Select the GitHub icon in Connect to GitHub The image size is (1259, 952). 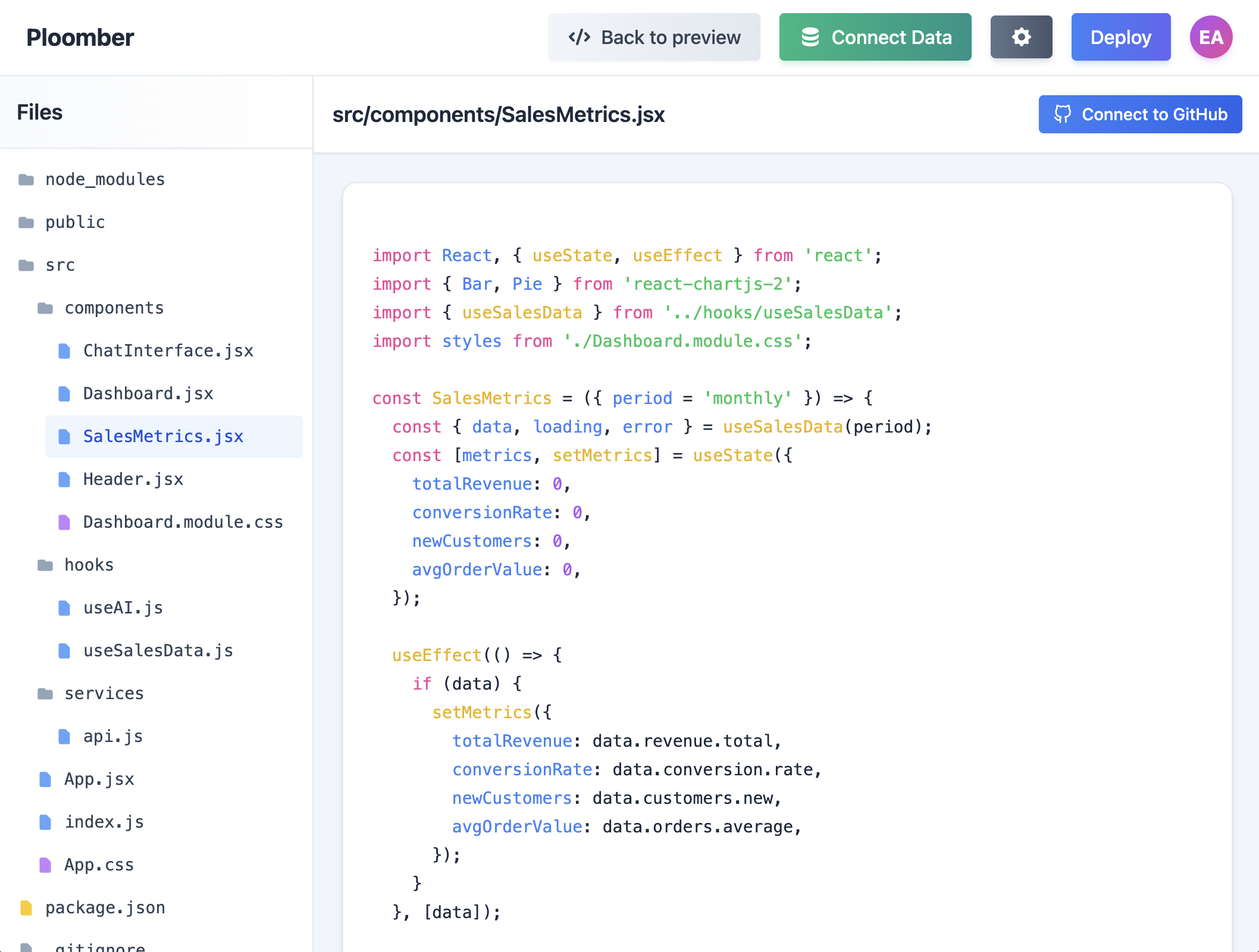coord(1064,114)
